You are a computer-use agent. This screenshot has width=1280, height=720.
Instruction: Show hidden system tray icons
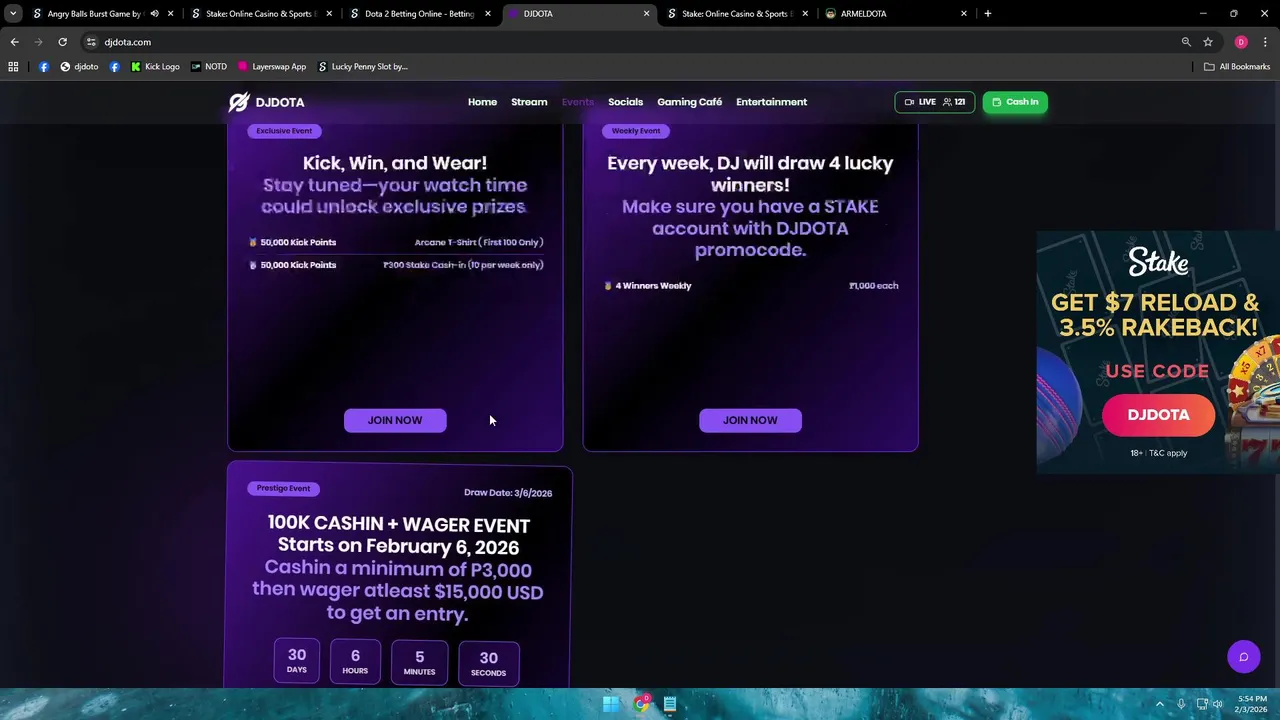point(1162,704)
